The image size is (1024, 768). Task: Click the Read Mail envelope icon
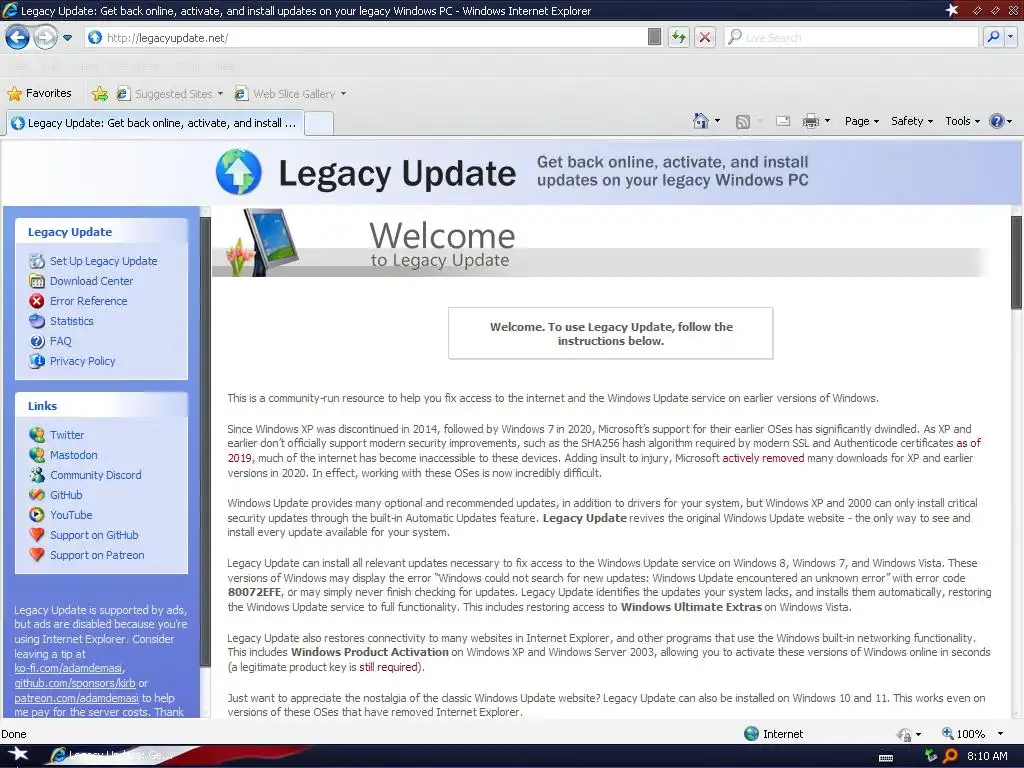[x=782, y=121]
